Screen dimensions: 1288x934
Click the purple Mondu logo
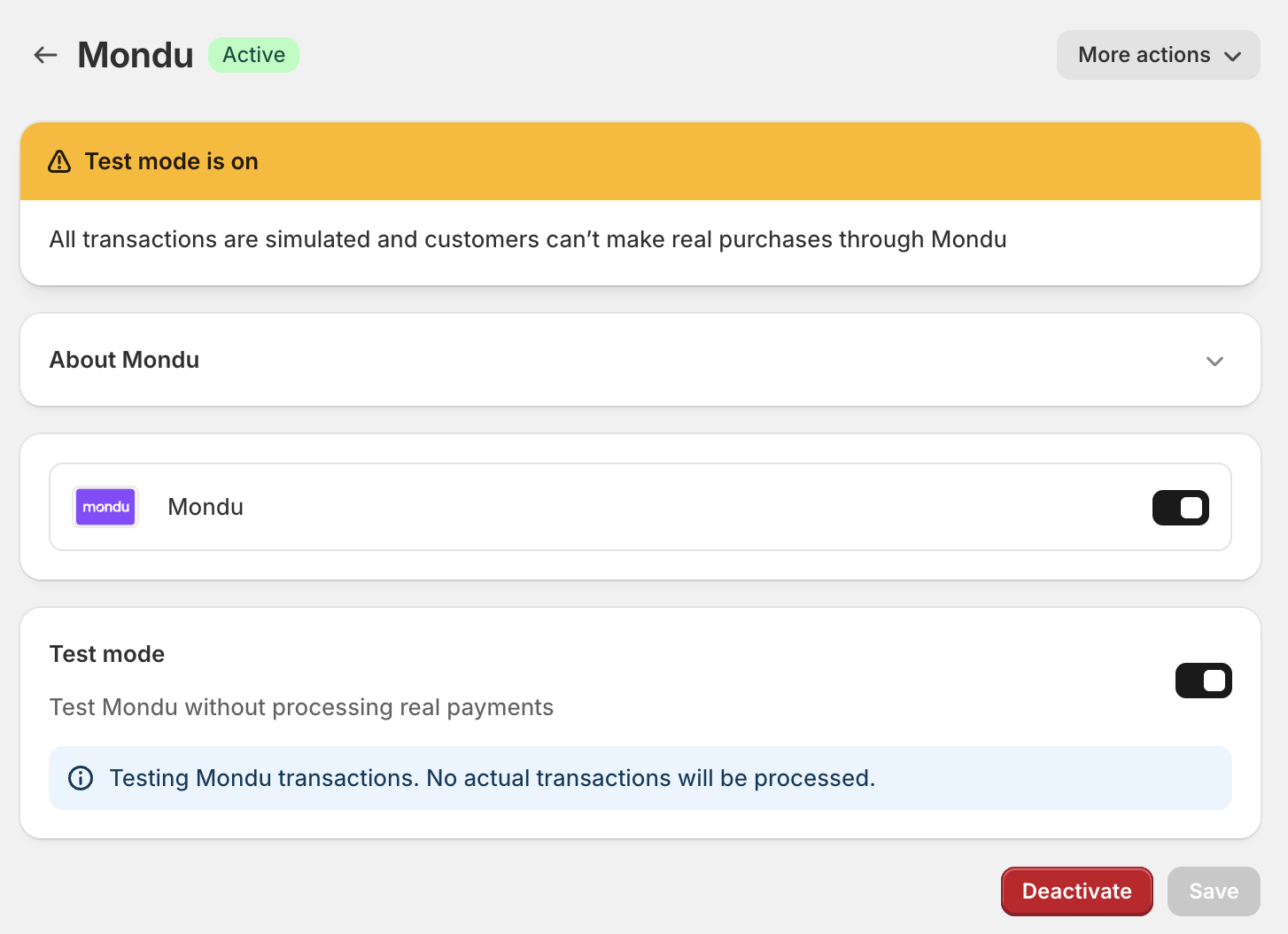[105, 507]
